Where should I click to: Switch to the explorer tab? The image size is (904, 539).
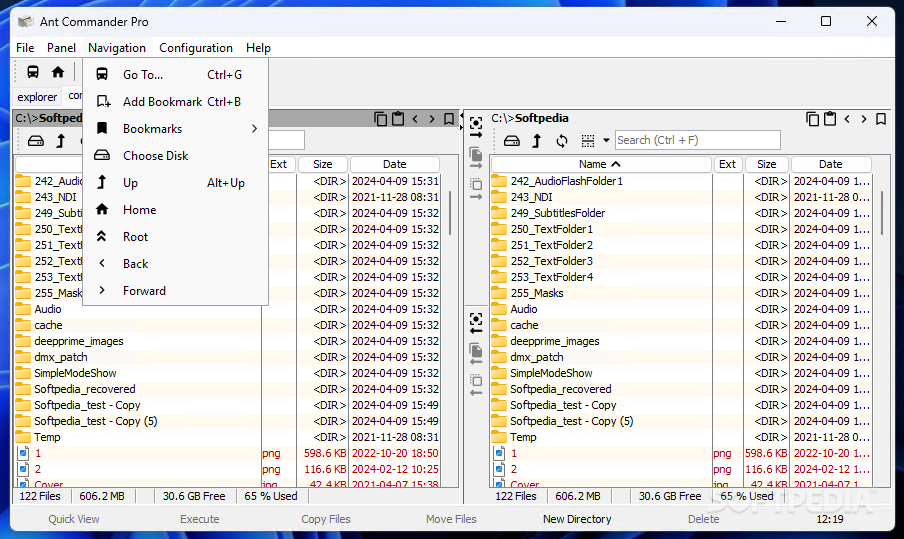point(37,97)
